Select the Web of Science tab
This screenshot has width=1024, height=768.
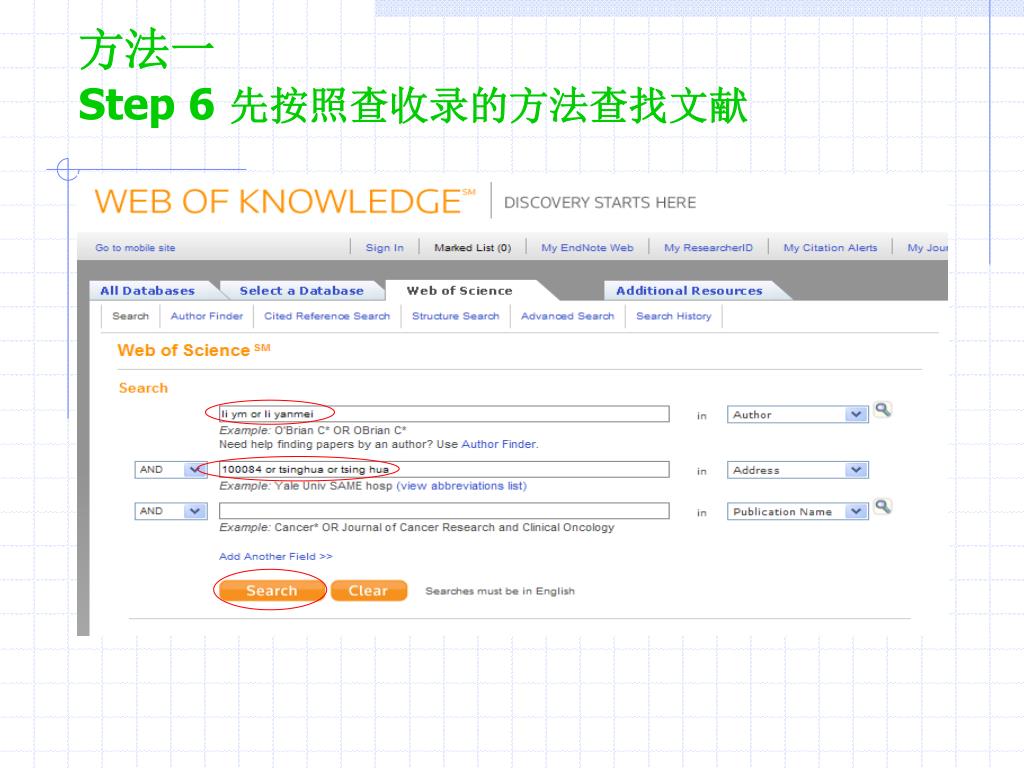[460, 291]
